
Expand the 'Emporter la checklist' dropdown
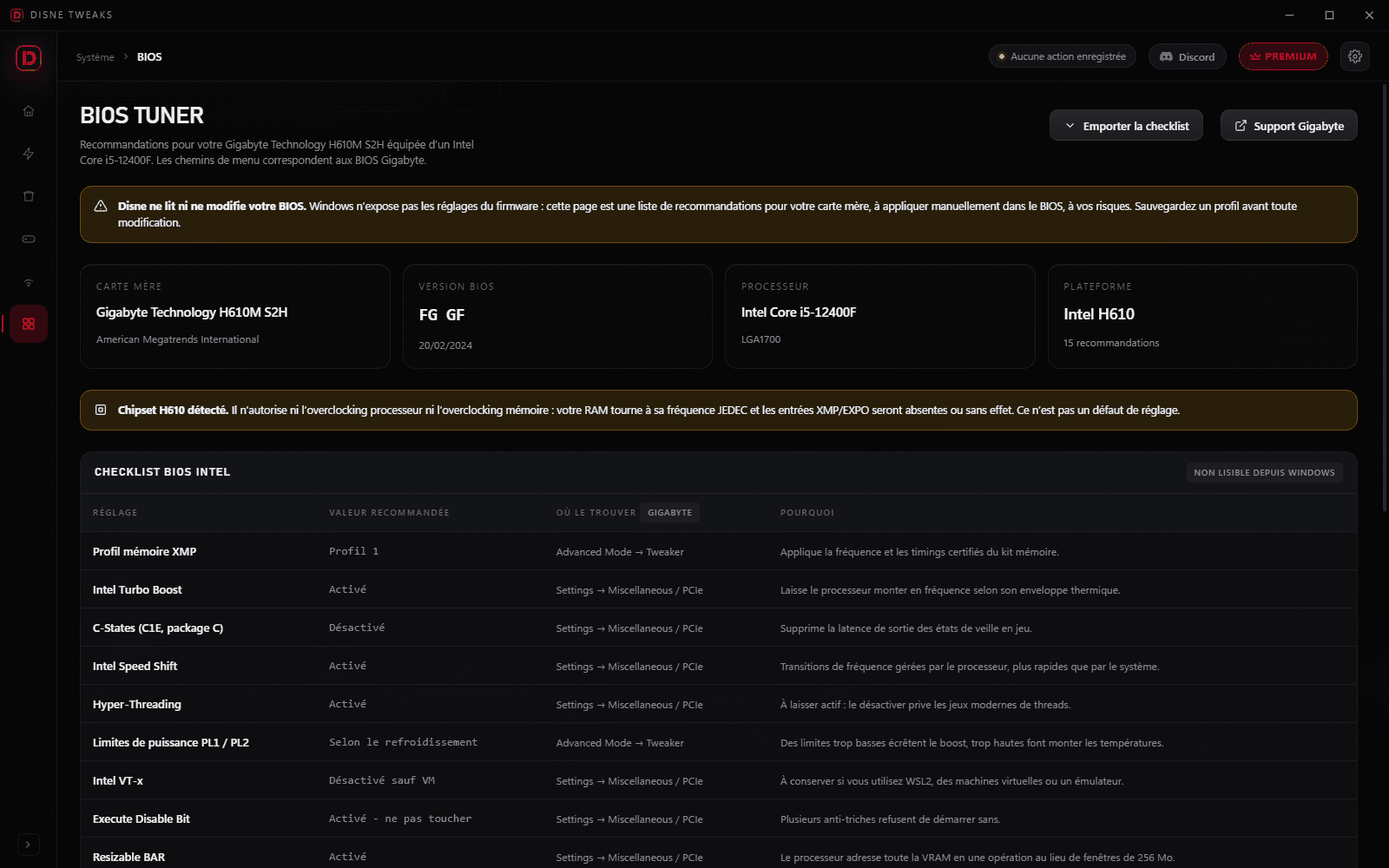pos(1126,126)
